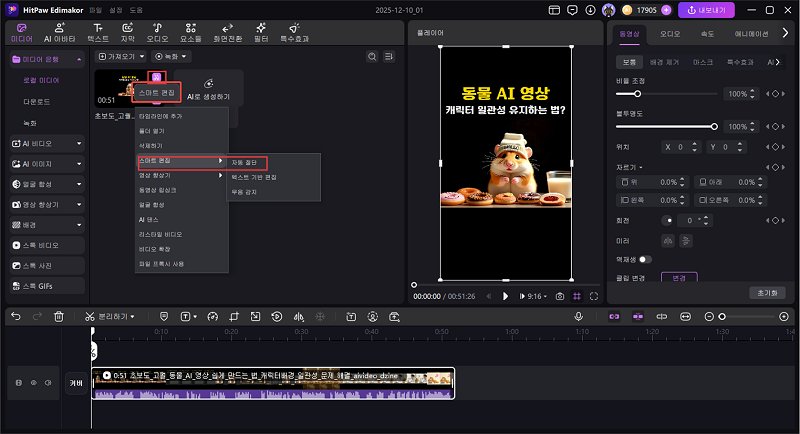The width and height of the screenshot is (800, 434).
Task: Click the zoom-out minus icon on timeline
Action: coord(709,317)
